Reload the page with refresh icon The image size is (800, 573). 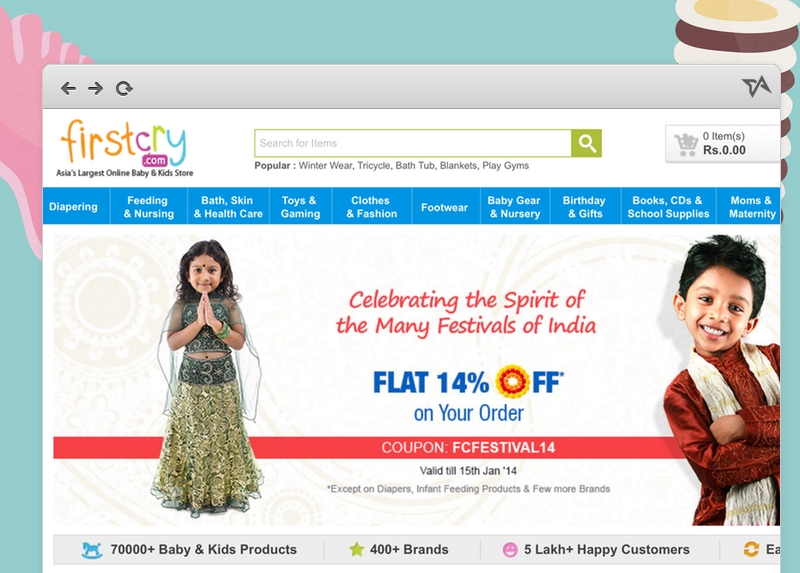124,89
